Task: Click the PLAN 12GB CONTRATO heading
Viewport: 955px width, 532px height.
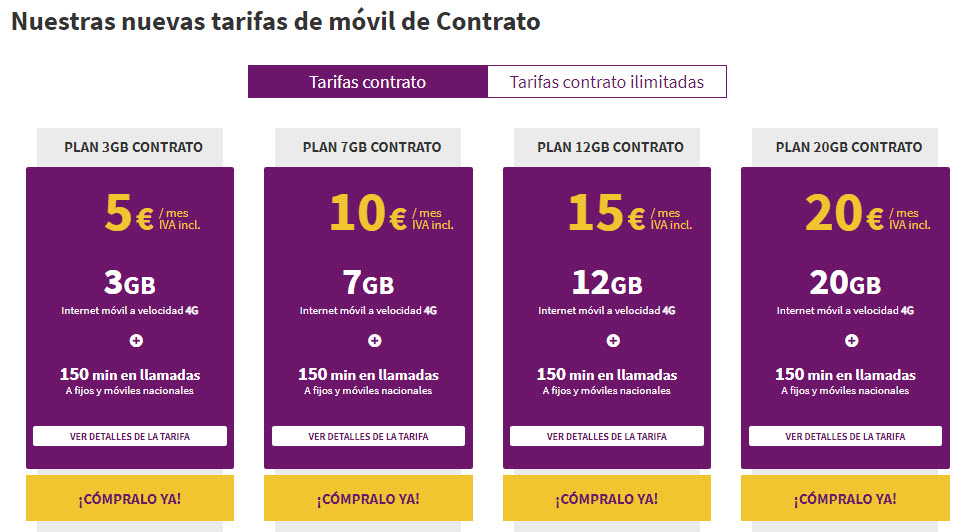Action: click(610, 147)
